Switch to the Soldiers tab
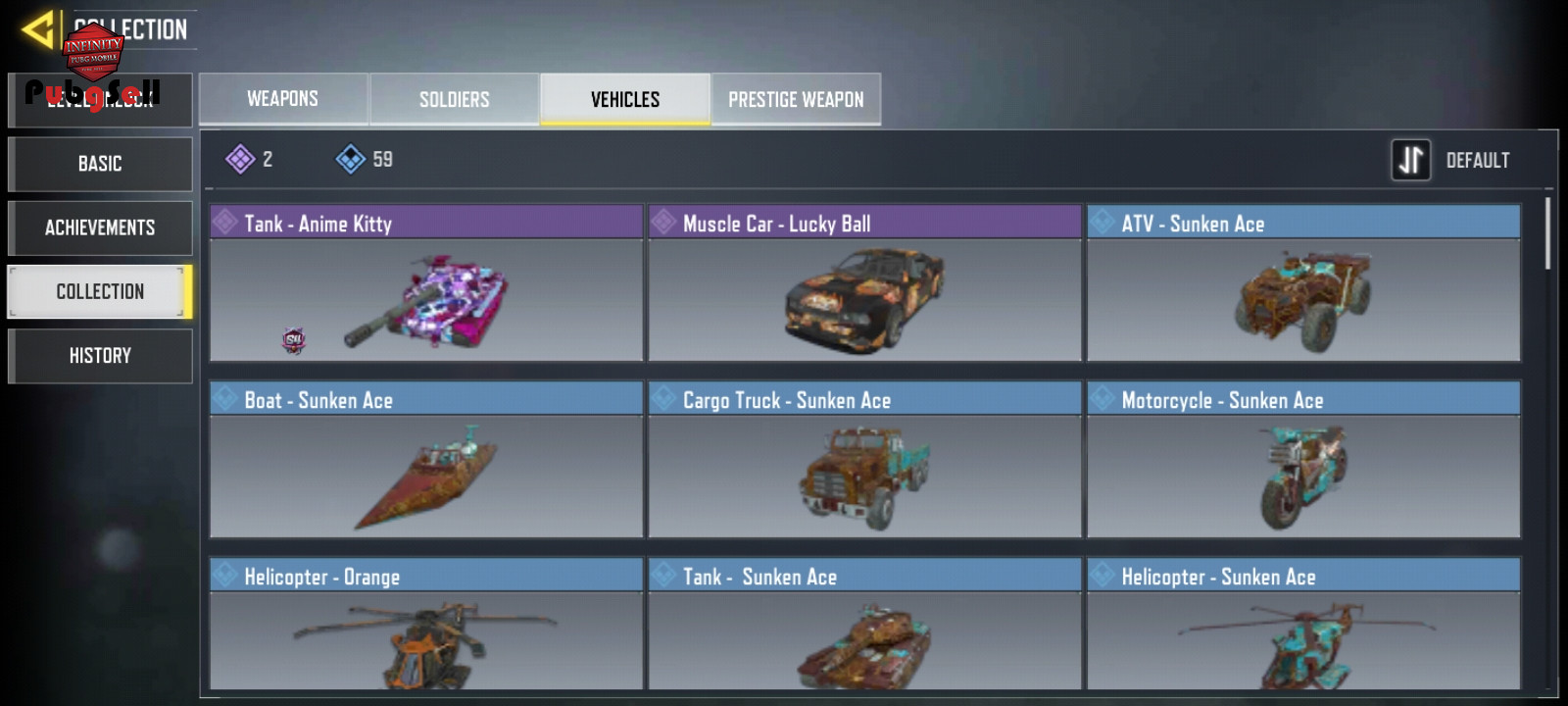 pos(455,99)
